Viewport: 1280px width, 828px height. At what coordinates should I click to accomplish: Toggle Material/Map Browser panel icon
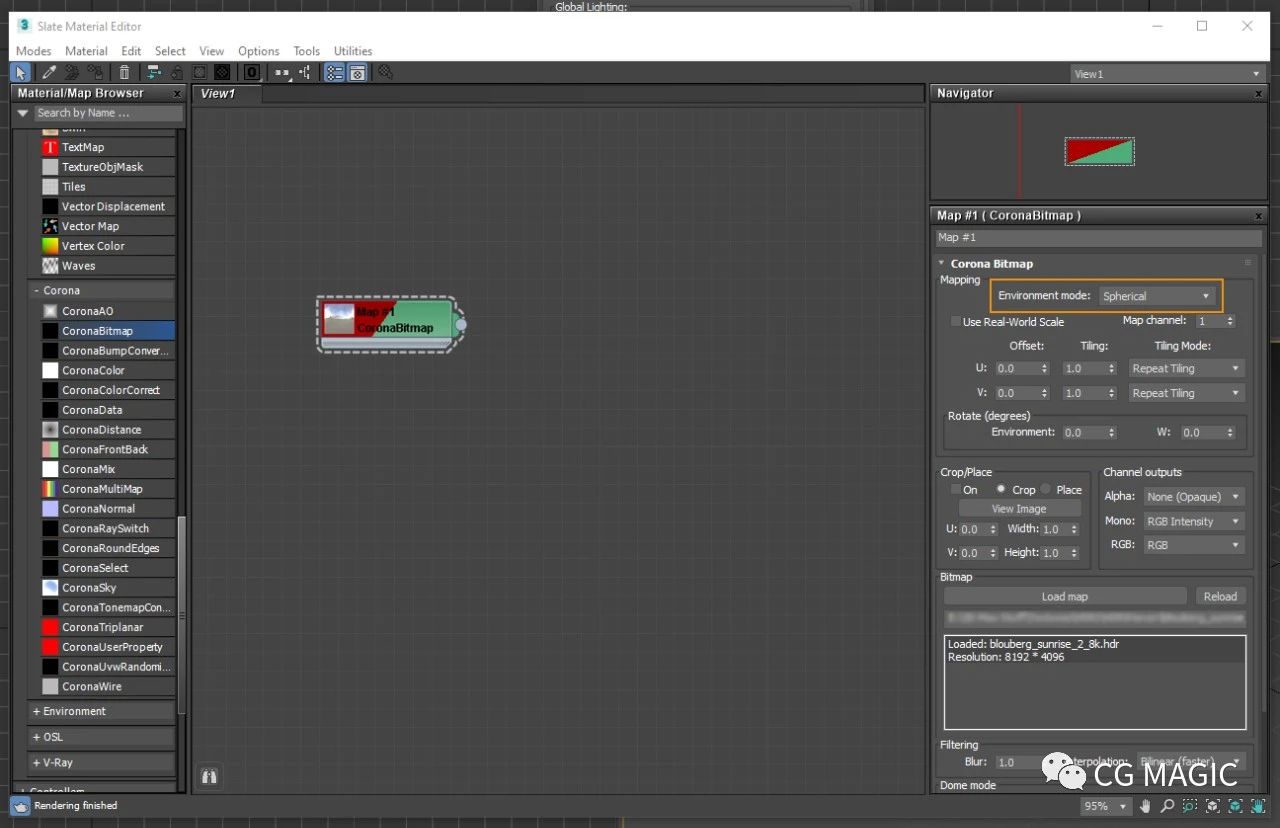click(335, 73)
